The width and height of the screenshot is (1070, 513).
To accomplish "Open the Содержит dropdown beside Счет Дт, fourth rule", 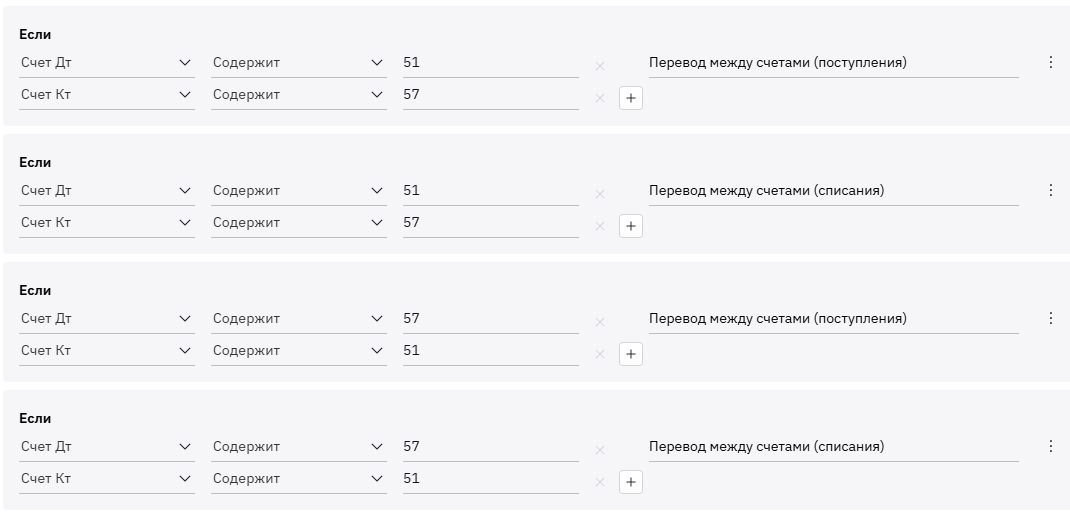I will click(298, 446).
